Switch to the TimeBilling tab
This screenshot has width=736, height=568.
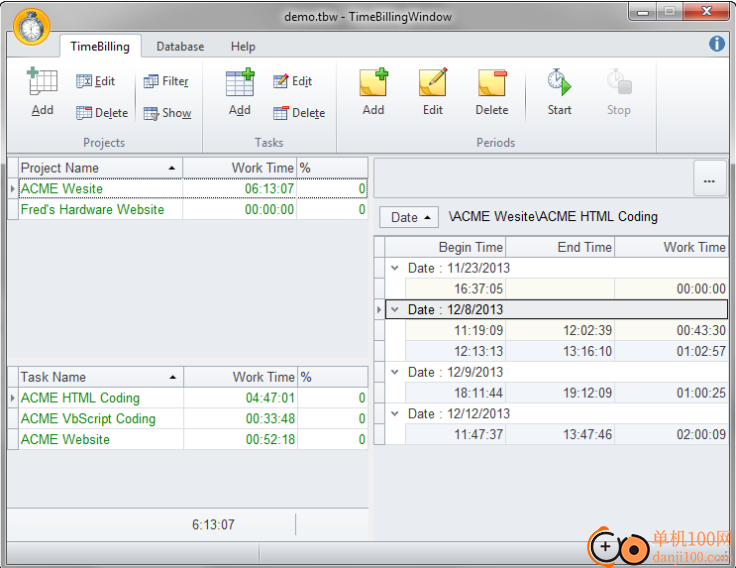point(100,46)
